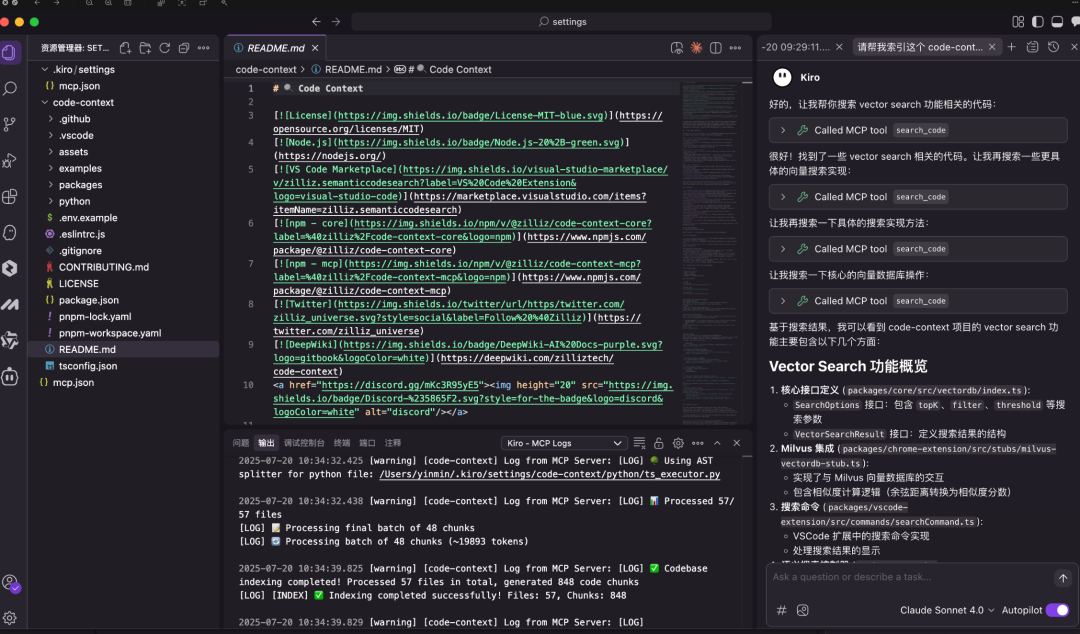
Task: Expand the .github folder
Action: pyautogui.click(x=124, y=119)
